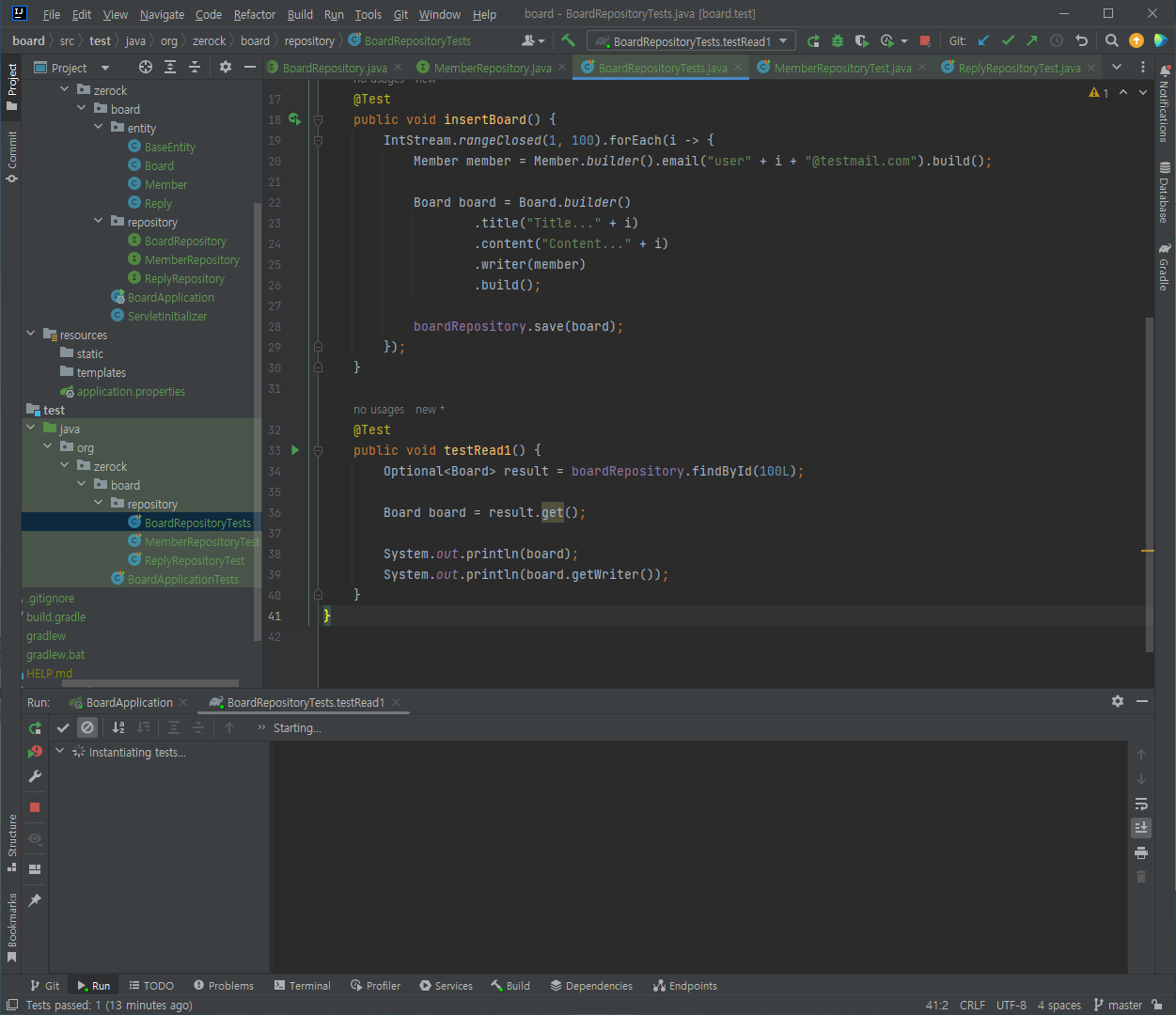Click the JetBrains Toolbox icon

[x=1160, y=40]
